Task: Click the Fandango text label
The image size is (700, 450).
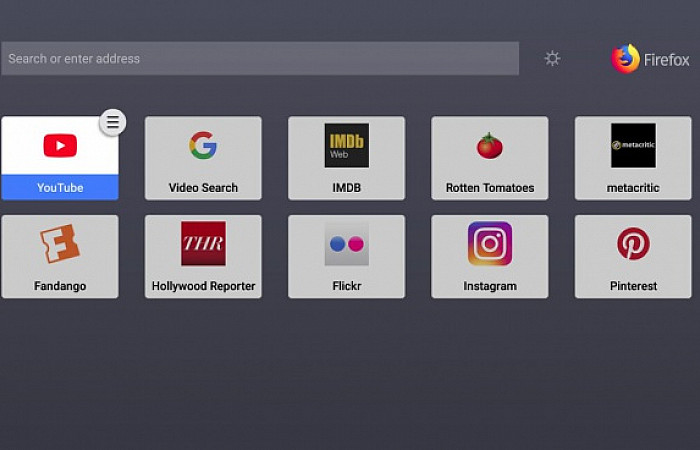Action: click(60, 286)
